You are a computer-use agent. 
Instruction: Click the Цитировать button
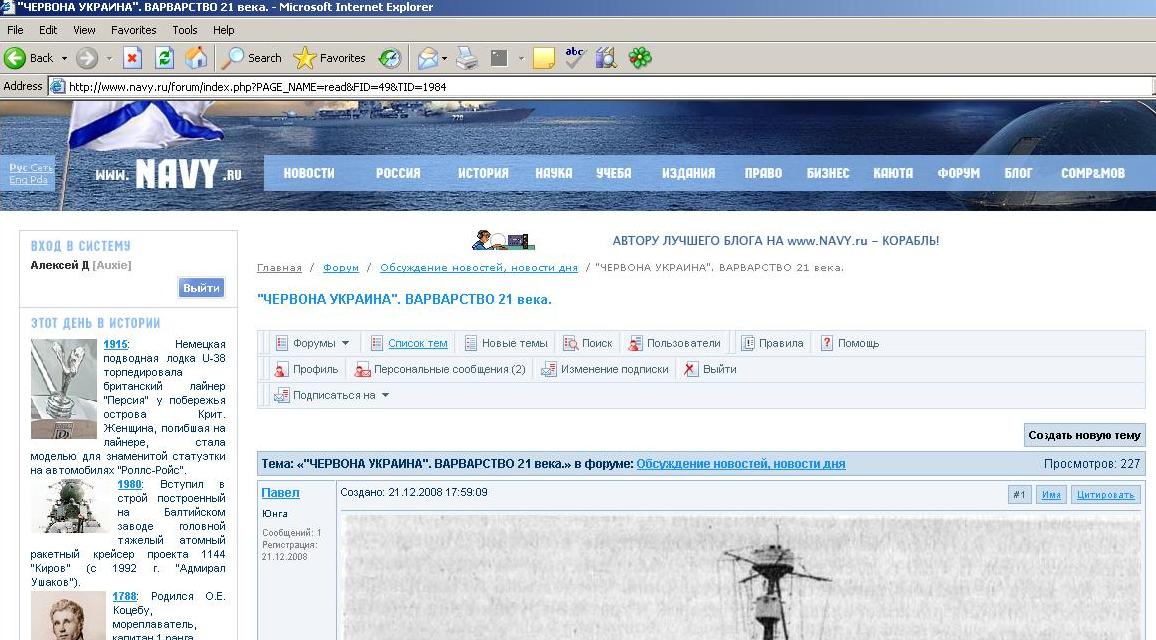1105,495
